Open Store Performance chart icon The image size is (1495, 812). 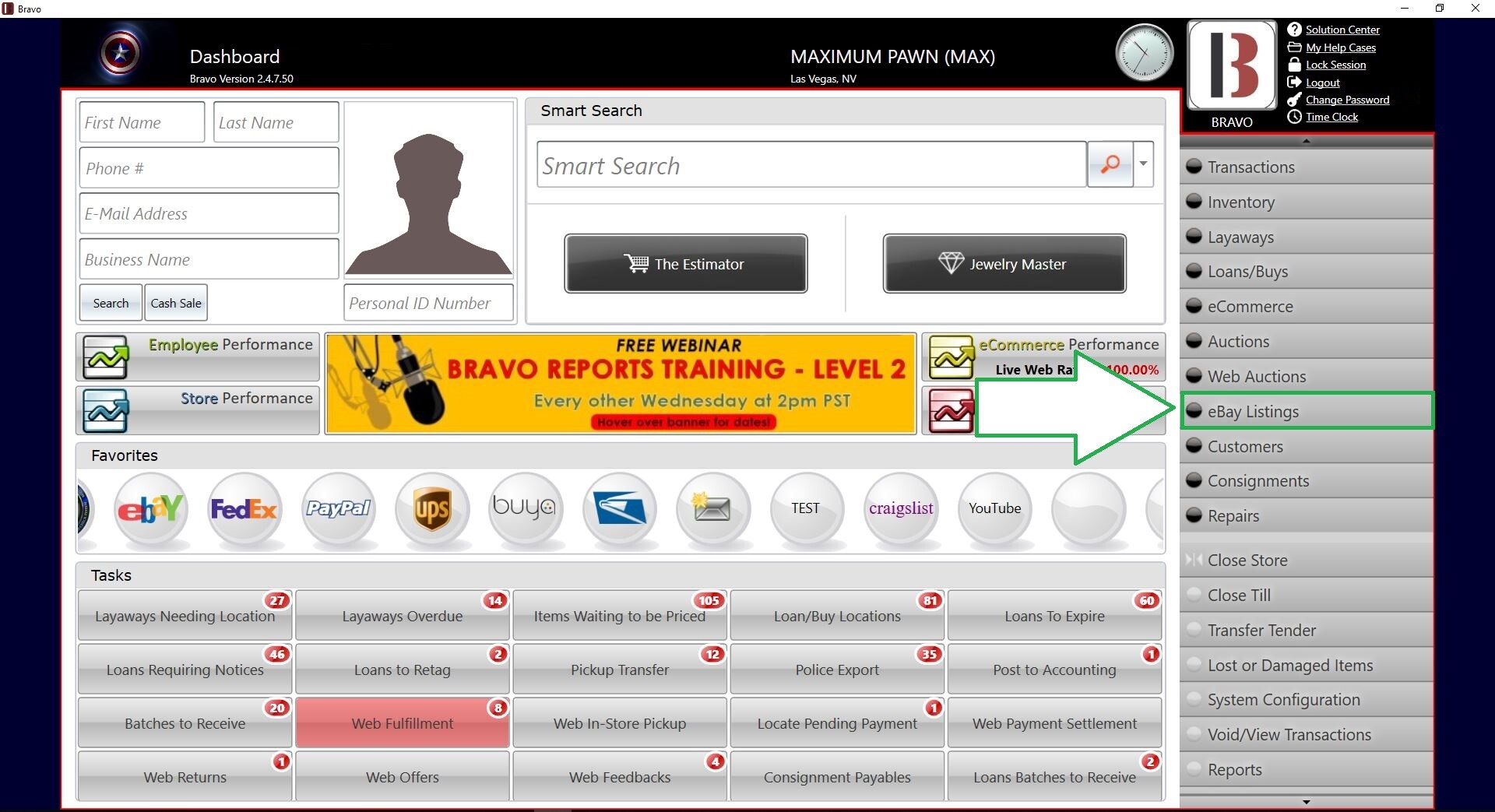tap(106, 410)
